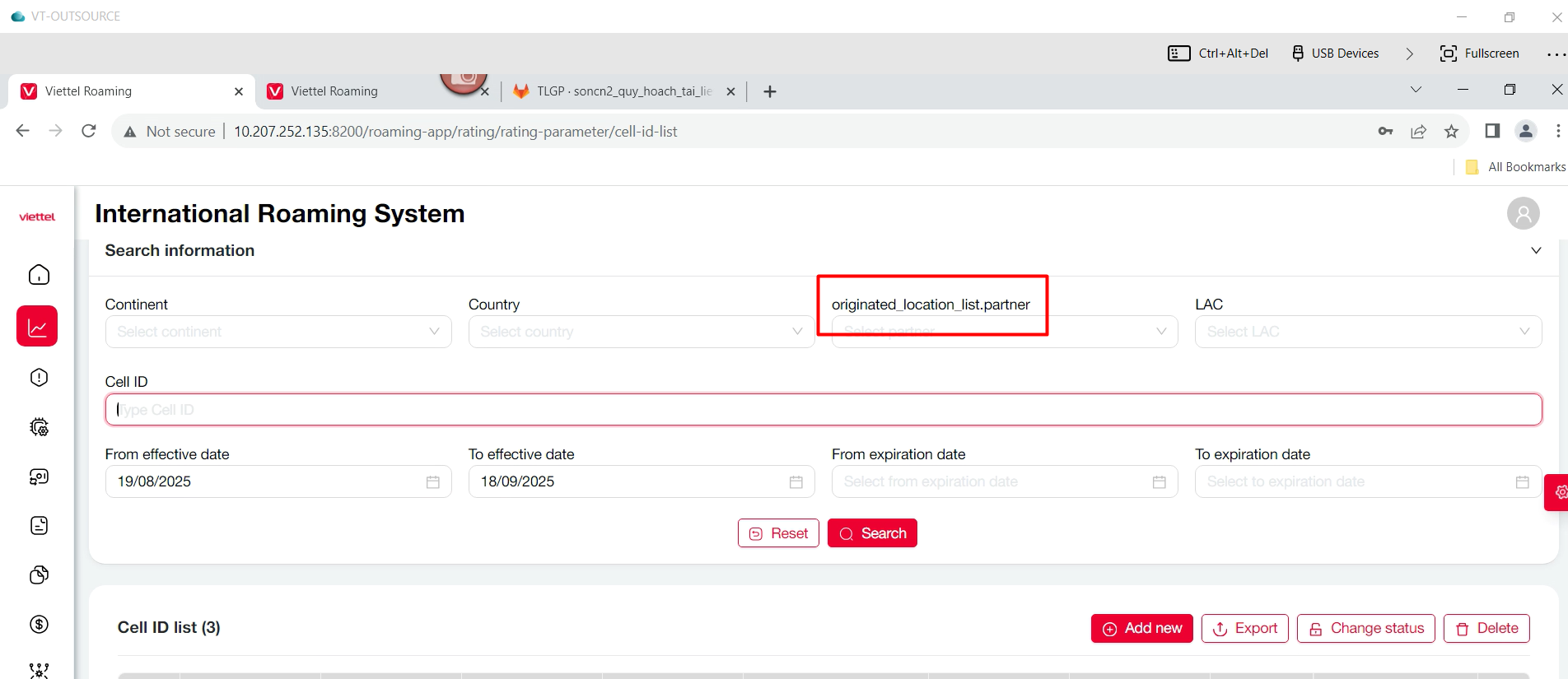
Task: Reload the page with the refresh icon
Action: (89, 132)
